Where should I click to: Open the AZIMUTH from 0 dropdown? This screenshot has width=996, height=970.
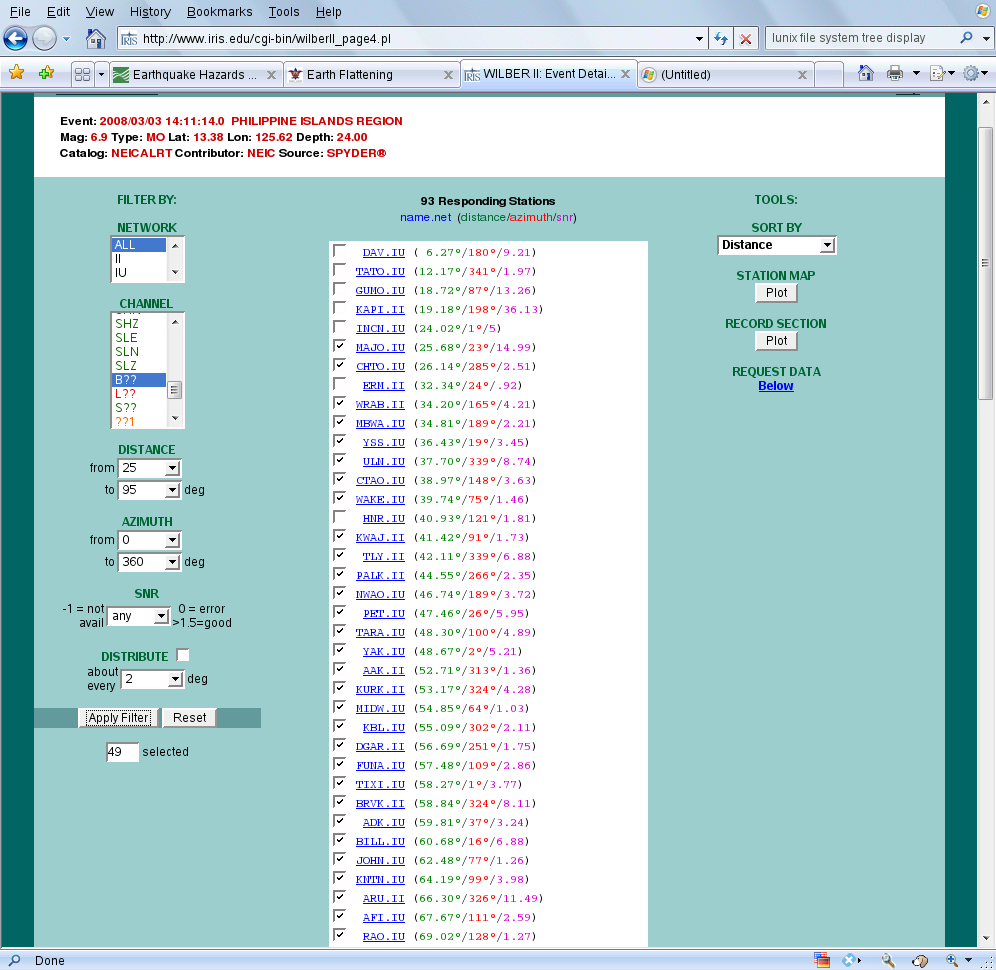[149, 540]
